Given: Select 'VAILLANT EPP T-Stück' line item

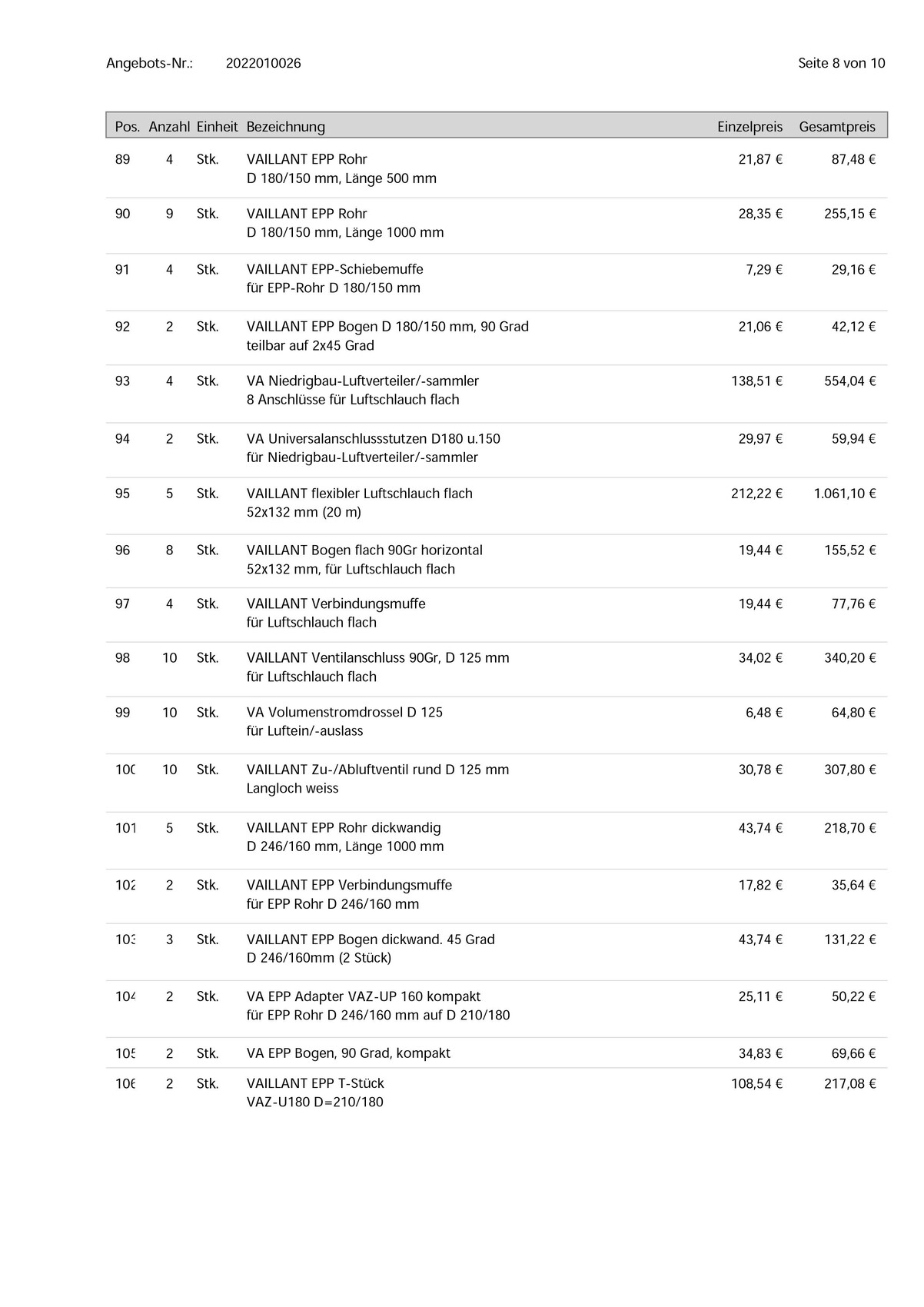Looking at the screenshot, I should (315, 1083).
